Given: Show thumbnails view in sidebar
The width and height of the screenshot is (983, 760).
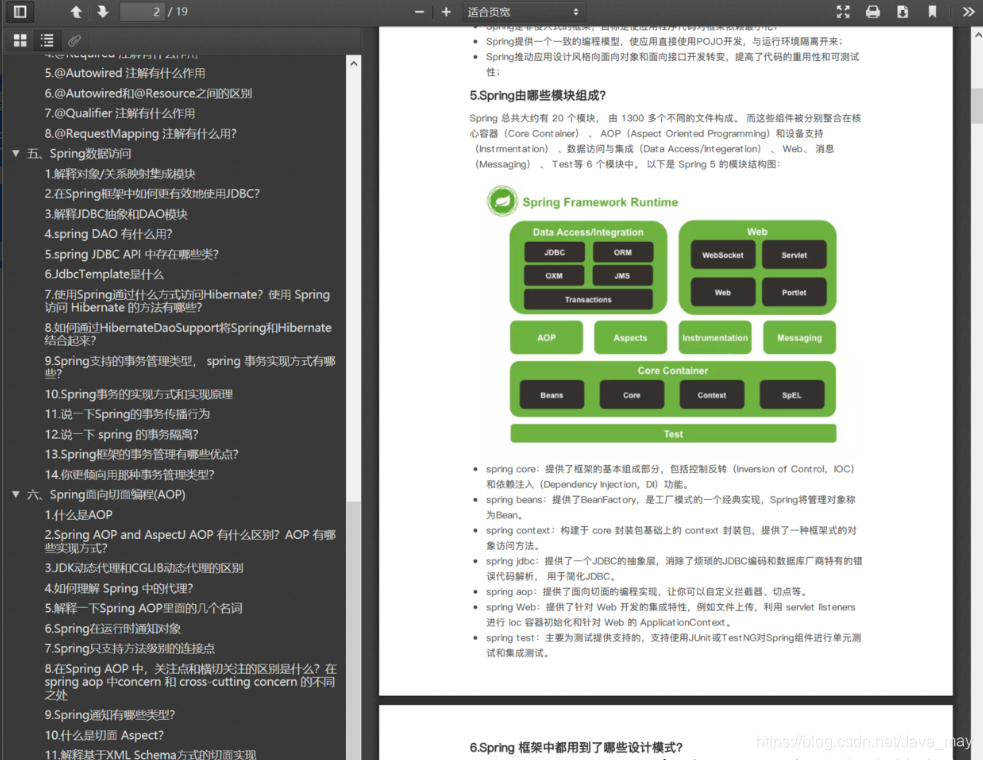Looking at the screenshot, I should (x=20, y=41).
